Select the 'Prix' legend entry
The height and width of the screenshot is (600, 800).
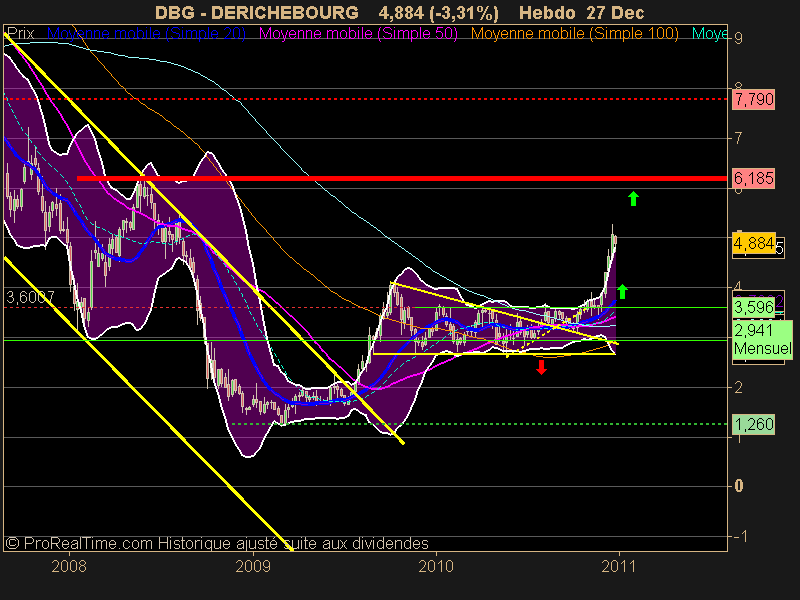pyautogui.click(x=20, y=34)
